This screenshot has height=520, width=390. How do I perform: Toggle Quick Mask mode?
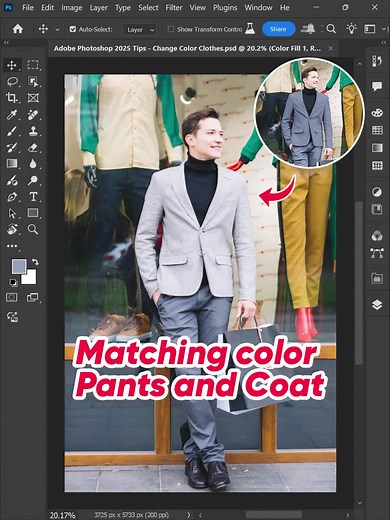tap(12, 297)
